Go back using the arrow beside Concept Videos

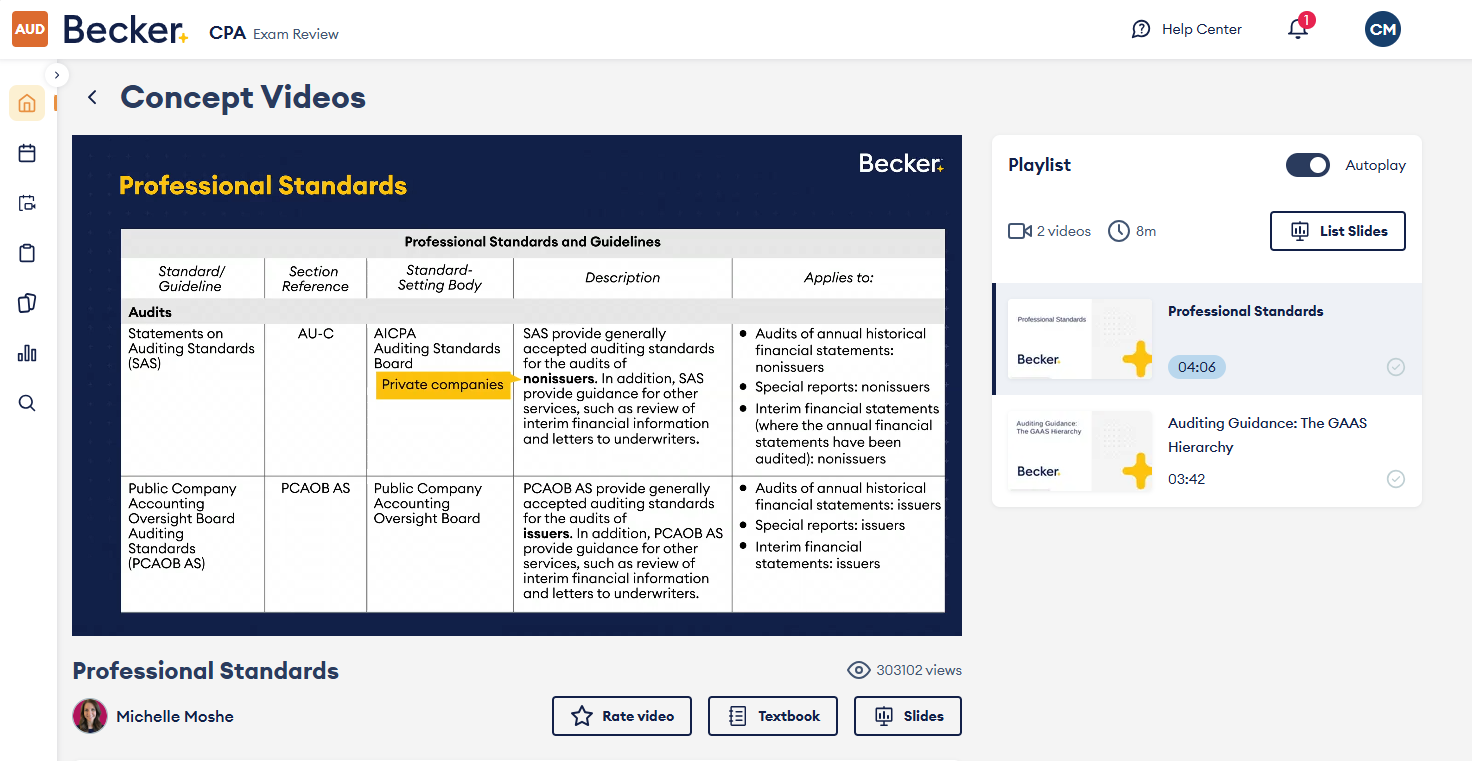click(x=91, y=97)
